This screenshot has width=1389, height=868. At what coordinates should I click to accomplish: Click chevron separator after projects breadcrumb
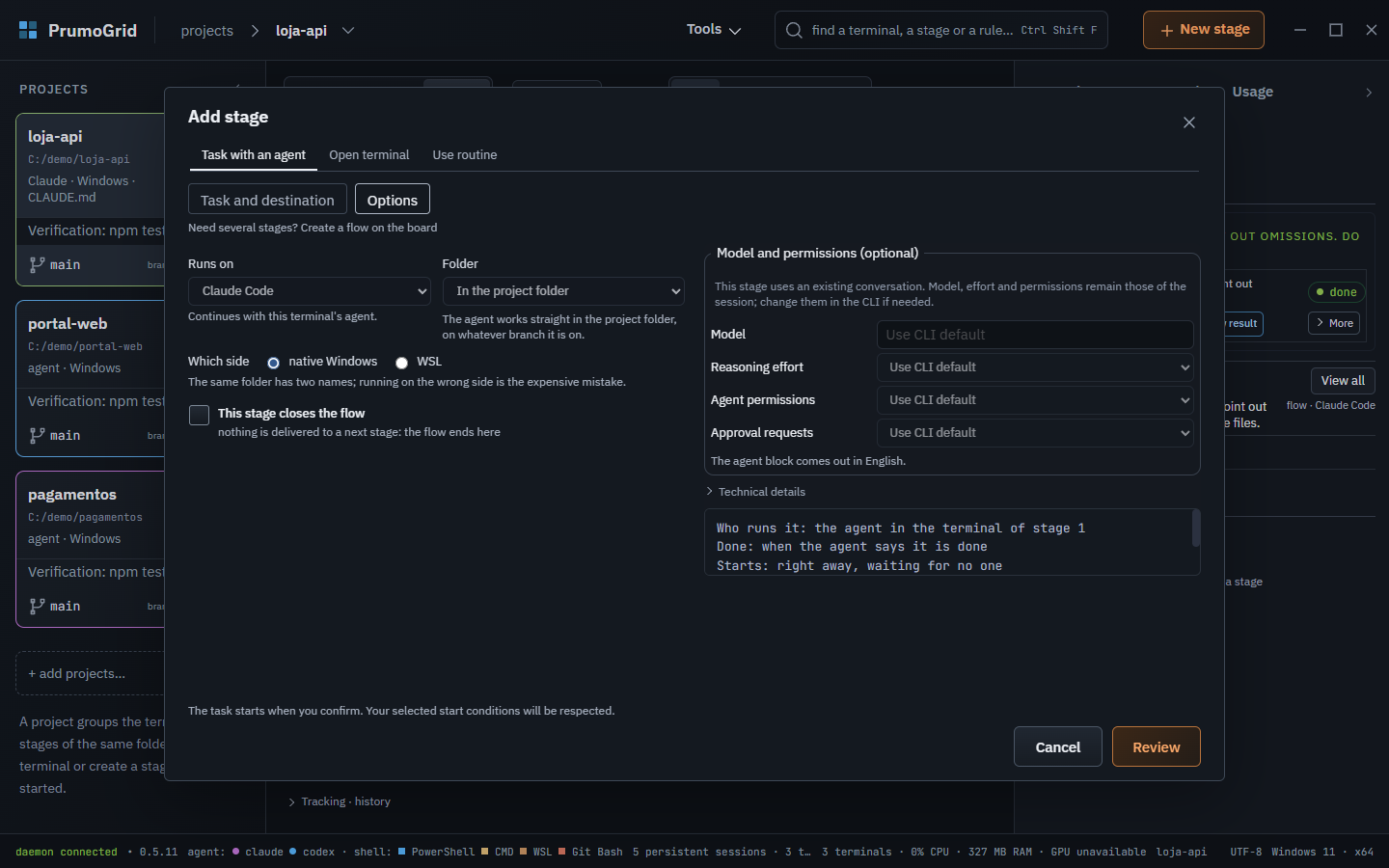click(255, 31)
